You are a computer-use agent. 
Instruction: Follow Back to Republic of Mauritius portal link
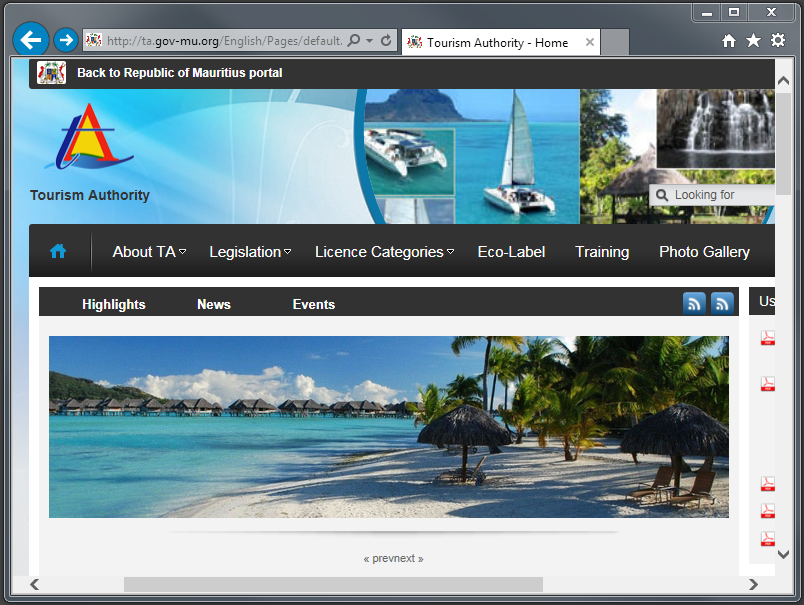tap(179, 73)
